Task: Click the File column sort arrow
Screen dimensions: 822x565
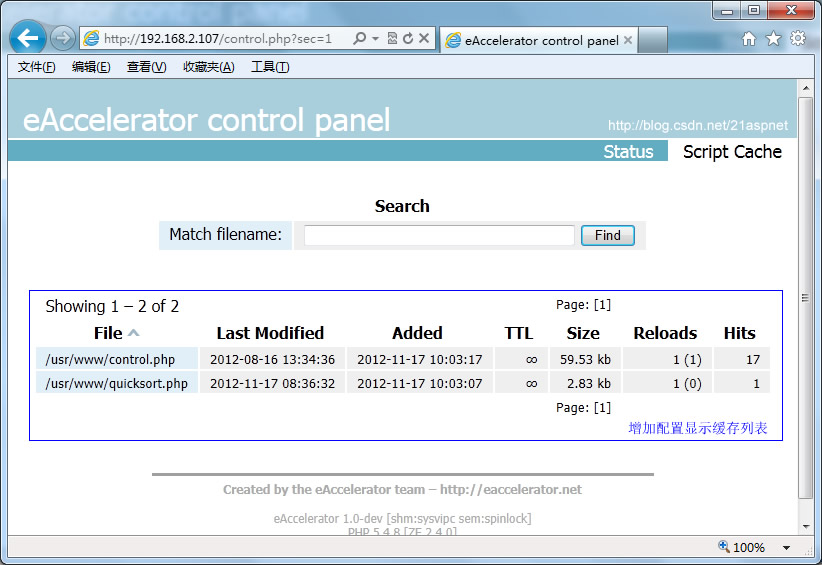Action: pos(134,333)
